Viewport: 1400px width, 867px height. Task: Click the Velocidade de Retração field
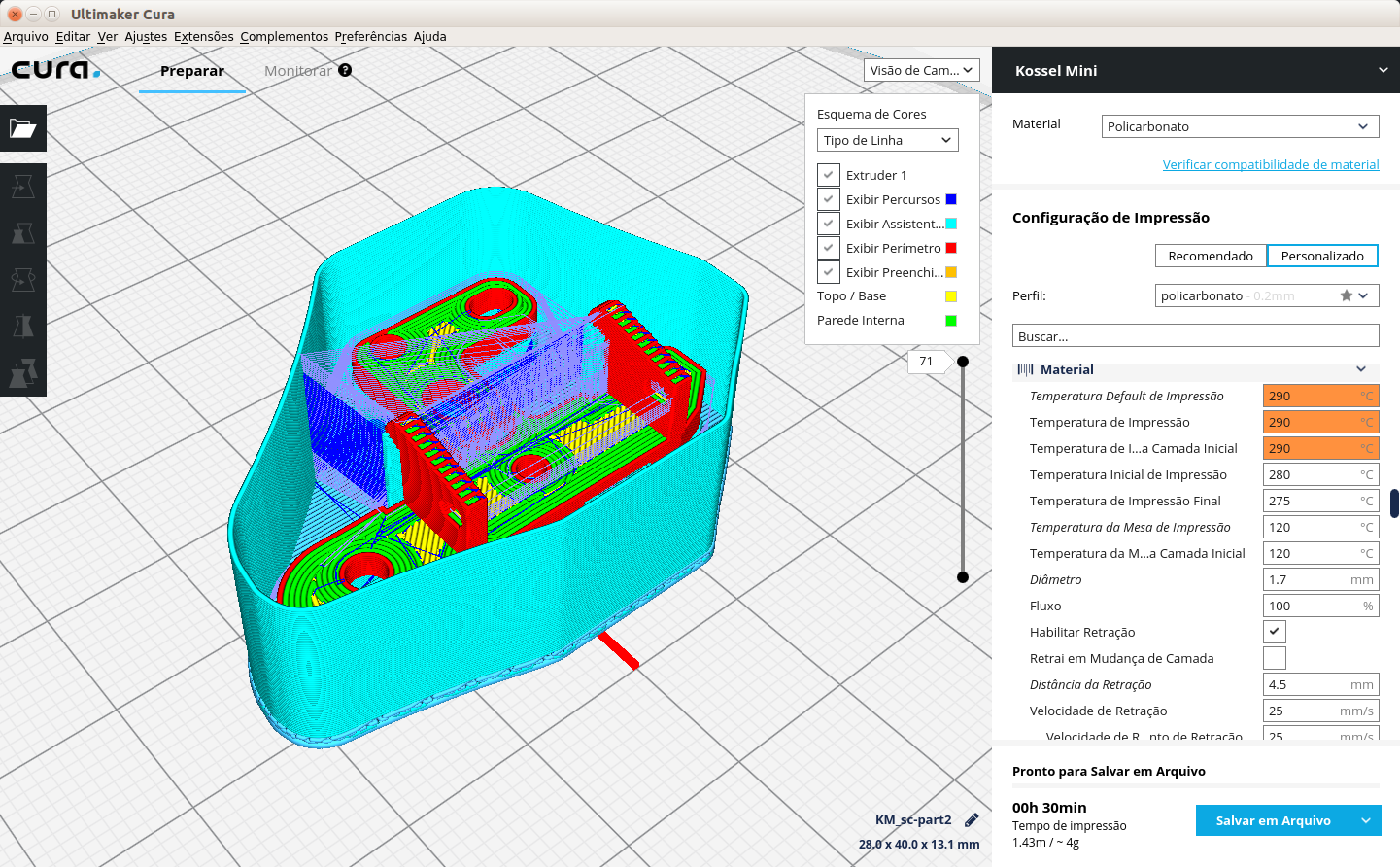[x=1321, y=711]
